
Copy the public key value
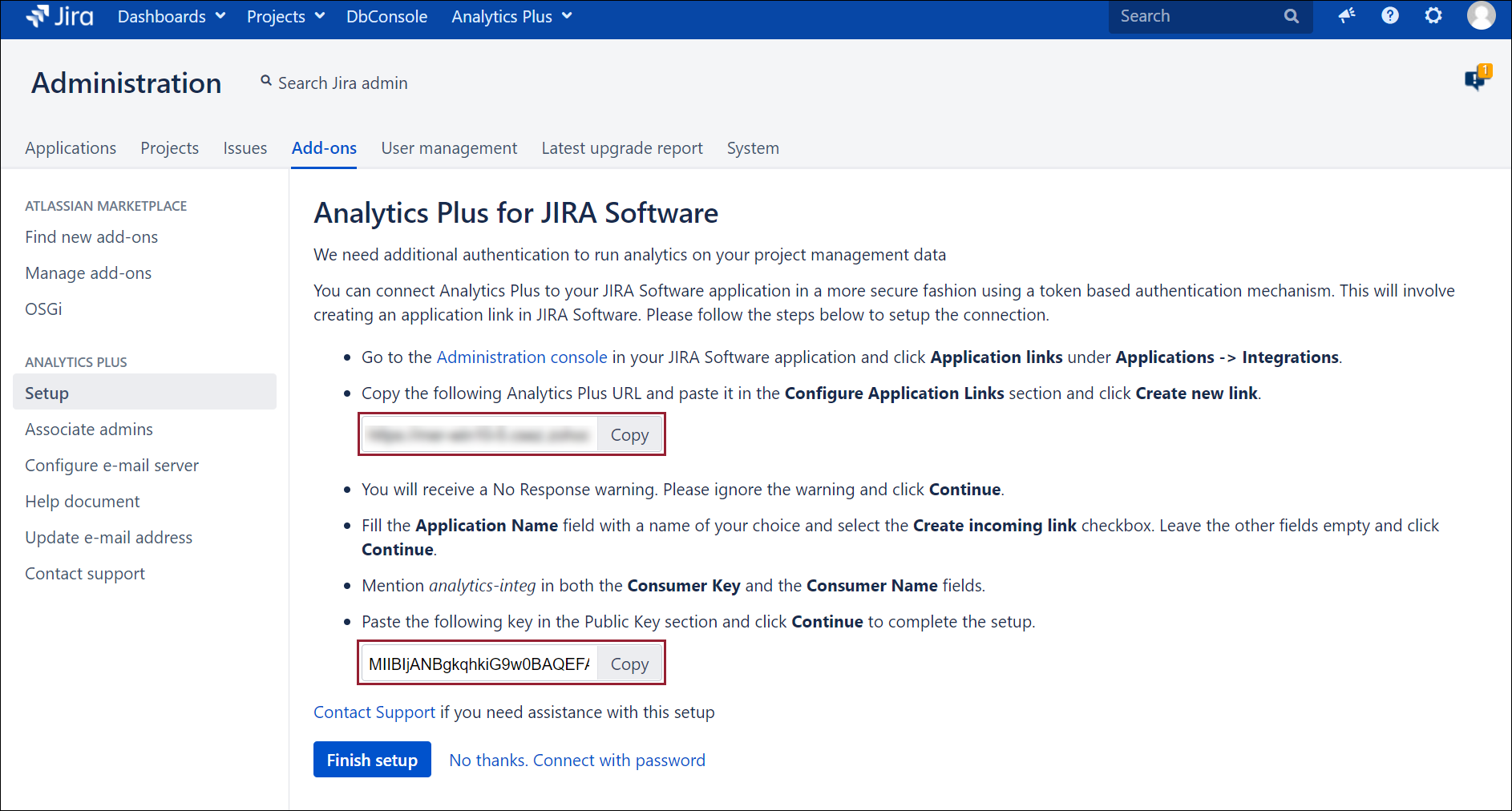click(629, 664)
